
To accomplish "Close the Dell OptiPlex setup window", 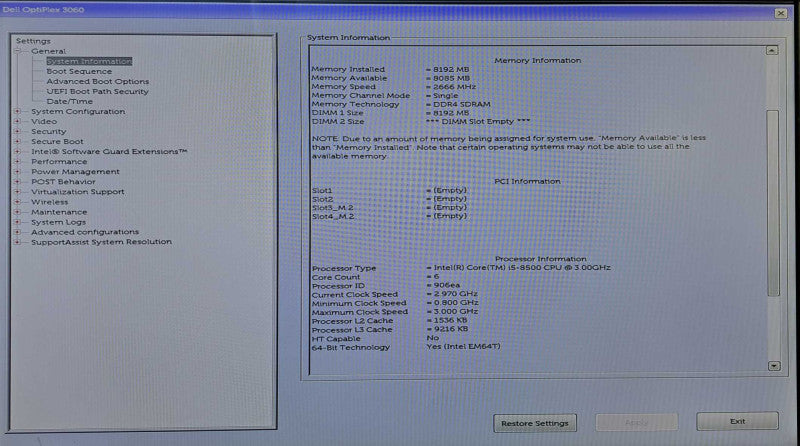I will (x=781, y=13).
